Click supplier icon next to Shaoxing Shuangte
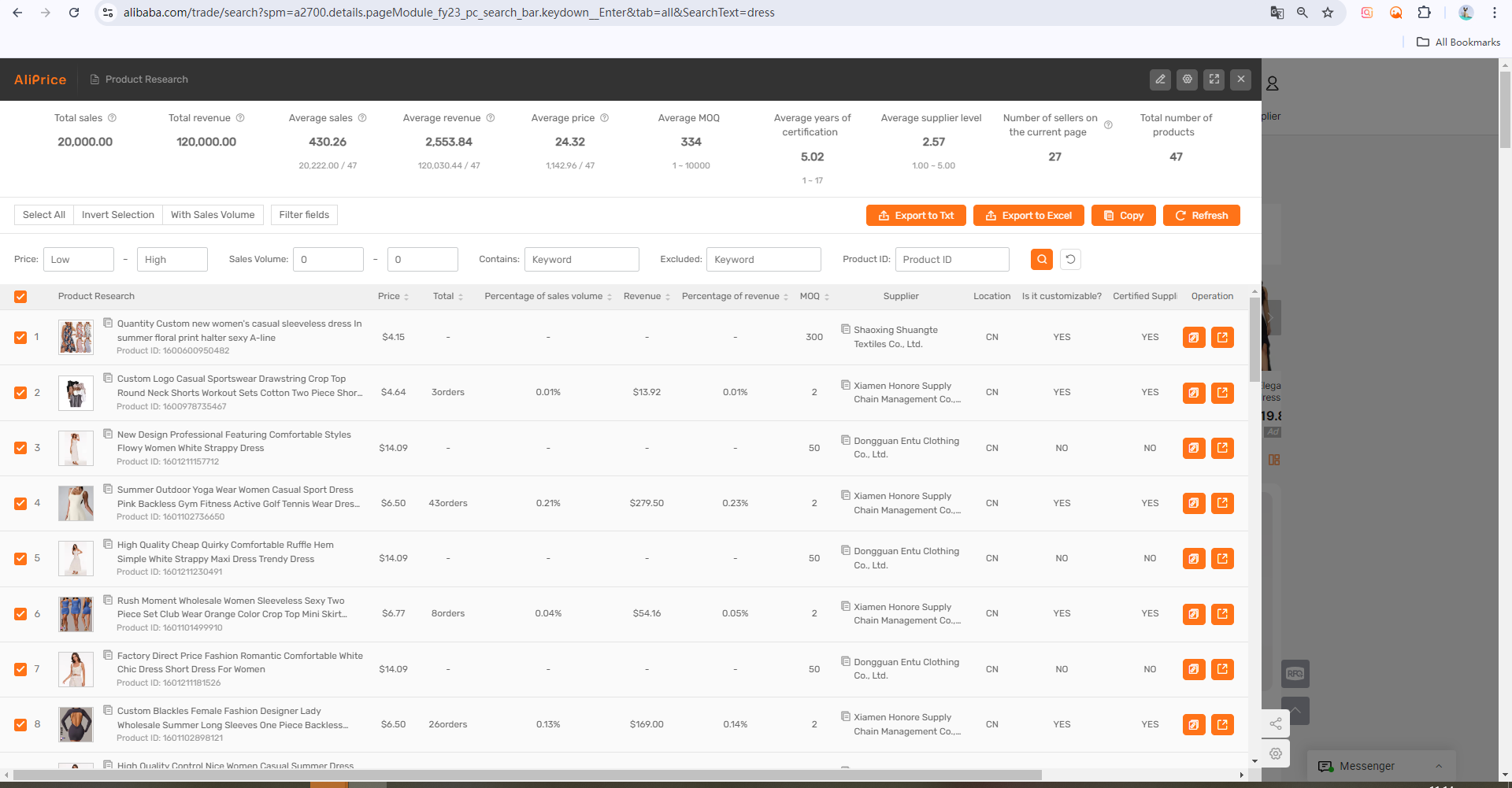Viewport: 1512px width, 788px height. [x=845, y=329]
